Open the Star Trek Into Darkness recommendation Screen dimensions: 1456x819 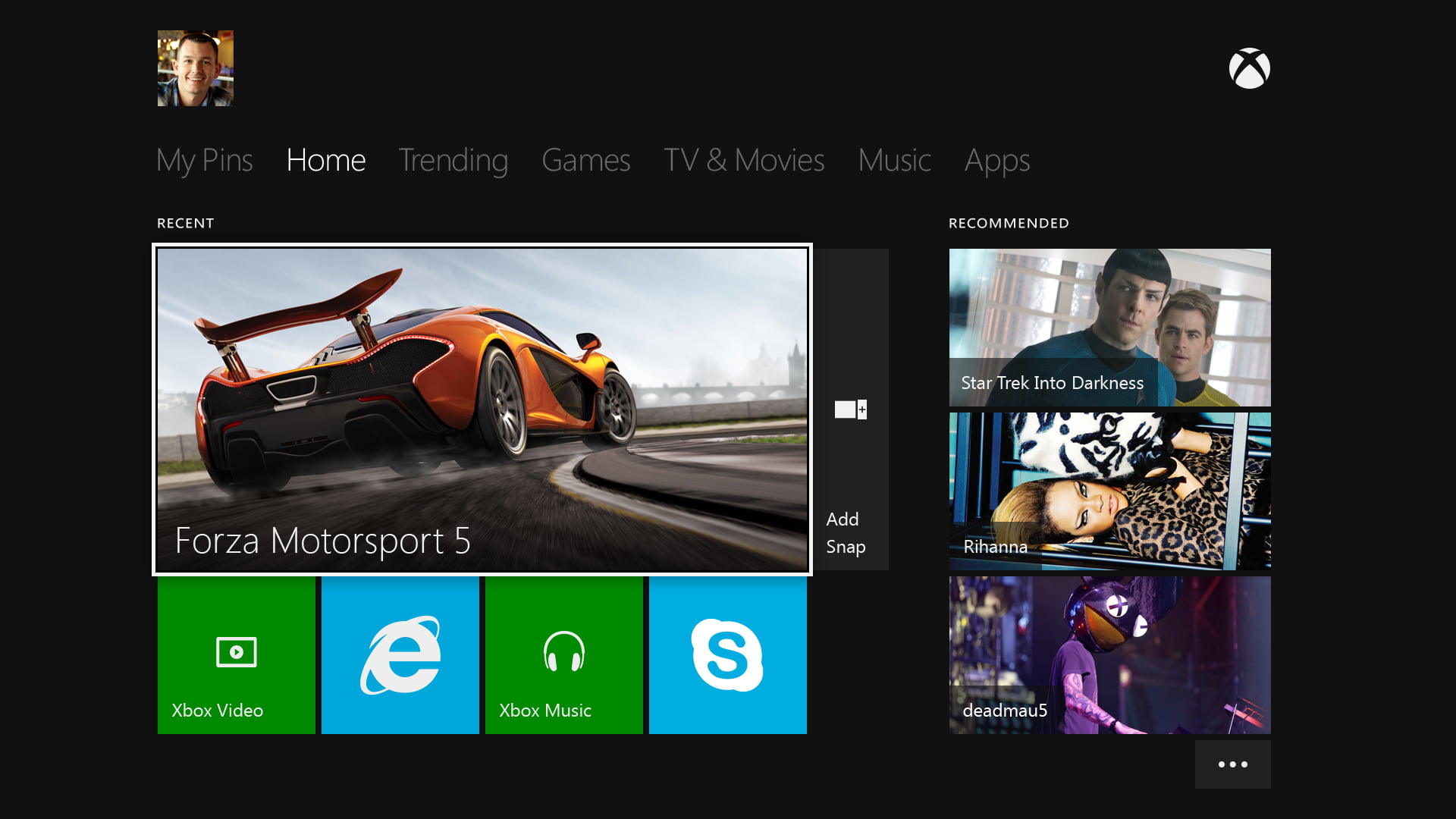coord(1109,328)
